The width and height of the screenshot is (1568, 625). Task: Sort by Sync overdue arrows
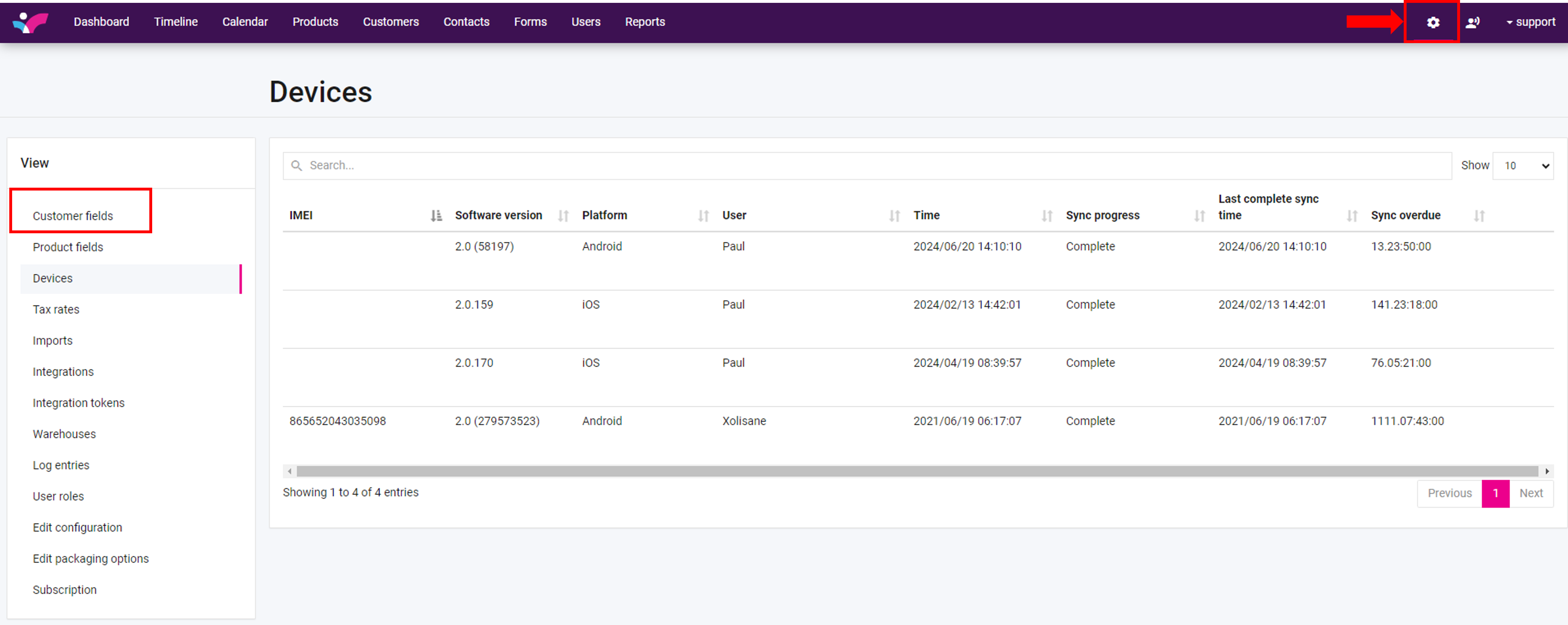click(x=1479, y=215)
